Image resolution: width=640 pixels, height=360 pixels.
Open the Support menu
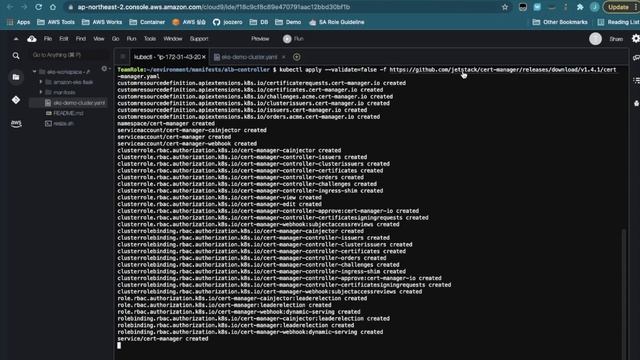pyautogui.click(x=199, y=39)
